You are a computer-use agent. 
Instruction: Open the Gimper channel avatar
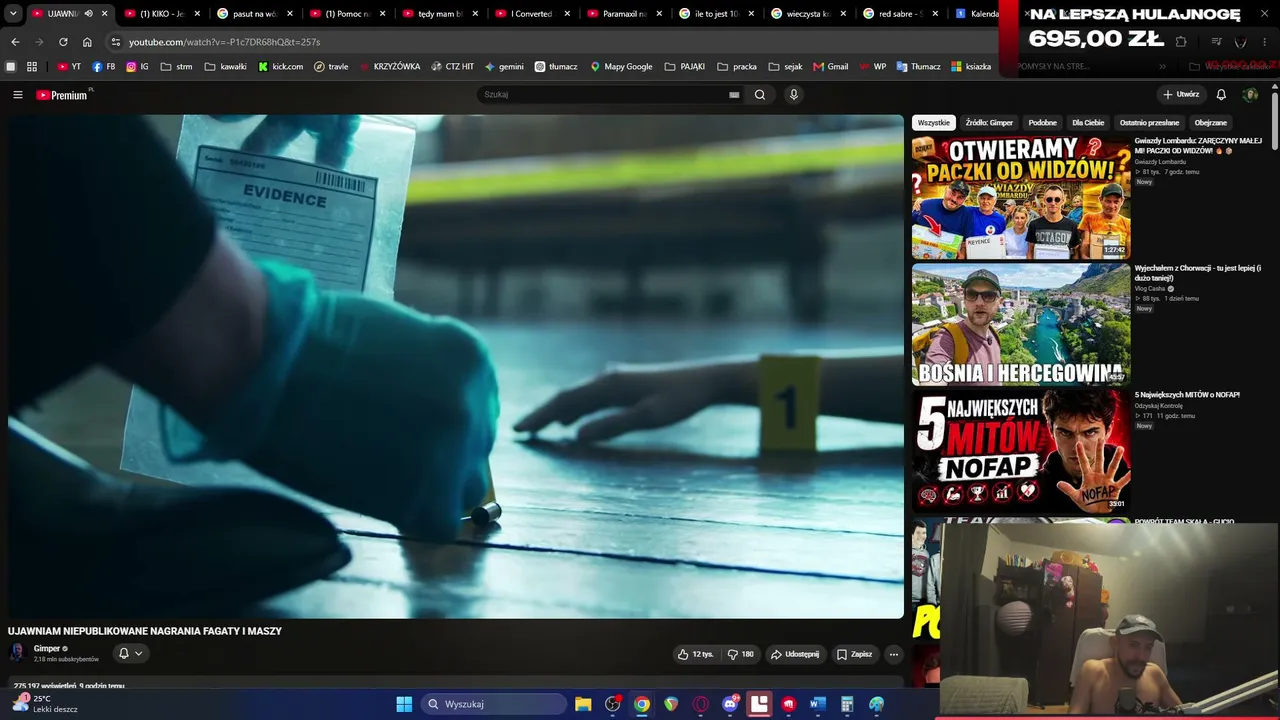[17, 653]
